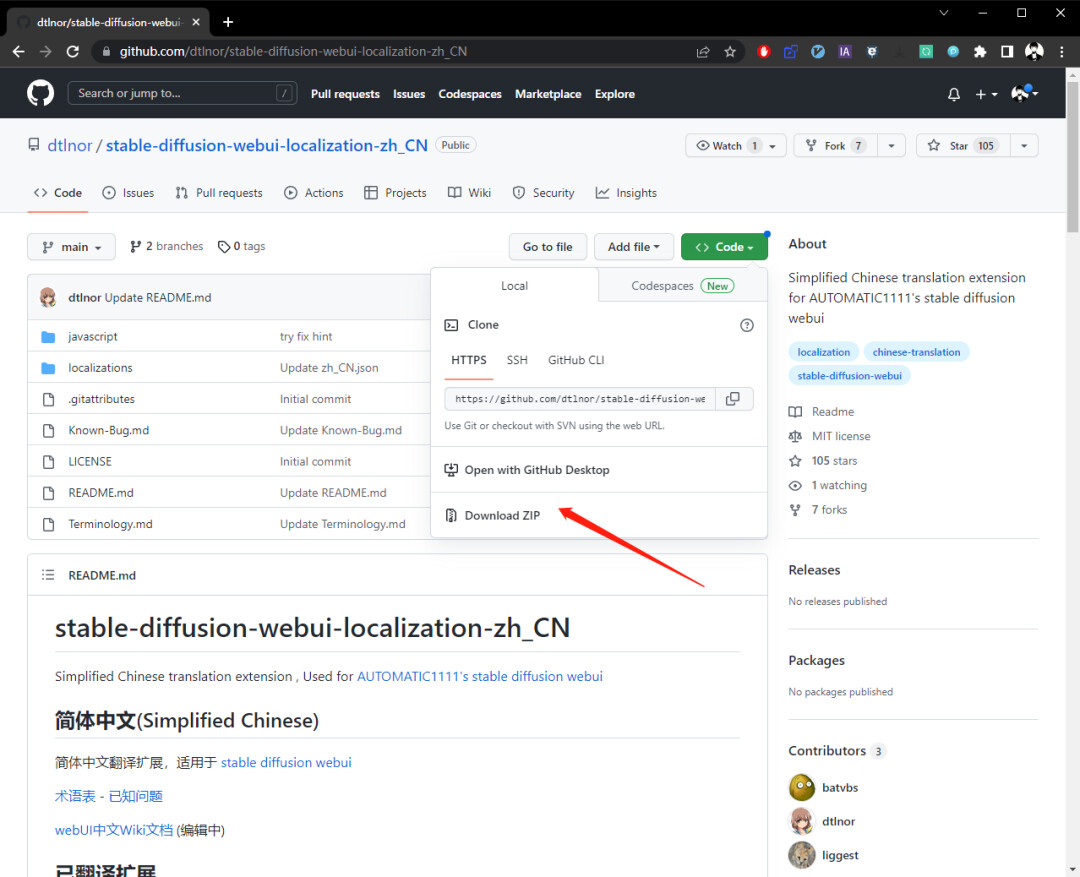Star this repository
The width and height of the screenshot is (1080, 877).
[x=963, y=145]
